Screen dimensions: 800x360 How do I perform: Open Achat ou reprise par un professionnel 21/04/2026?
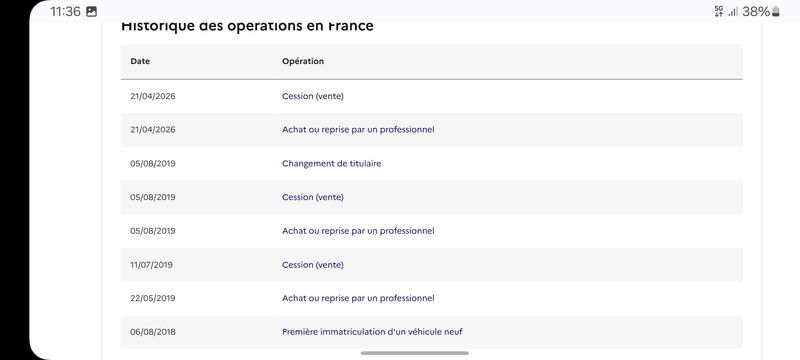point(358,130)
